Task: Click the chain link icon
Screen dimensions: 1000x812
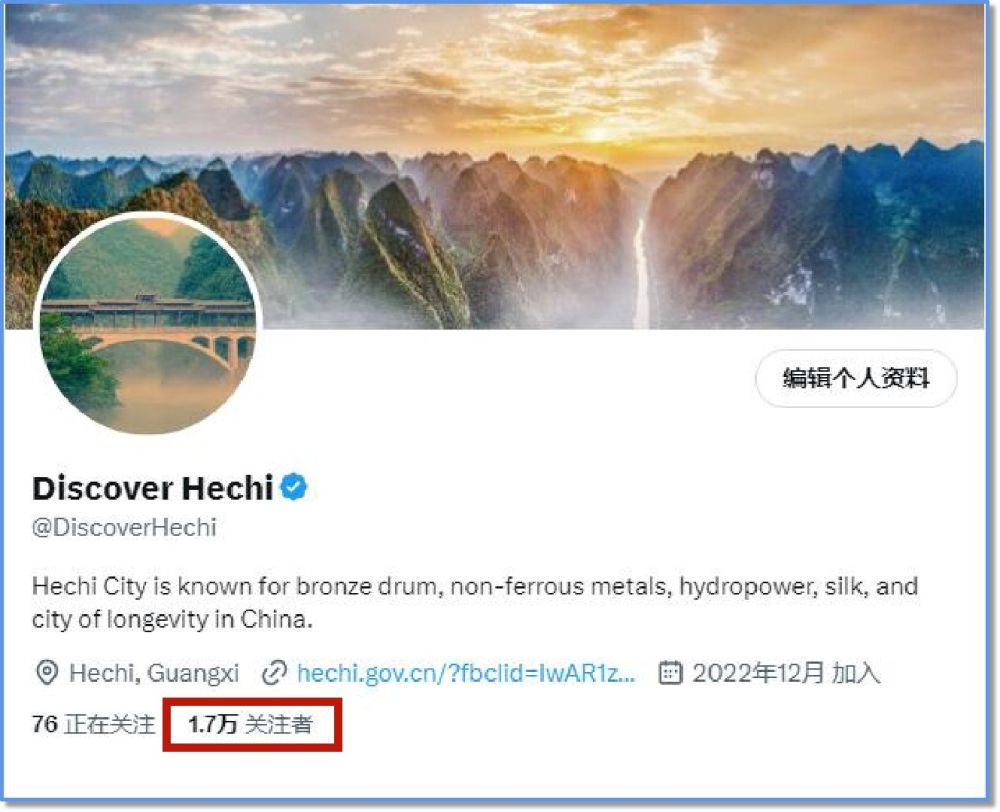Action: 275,673
